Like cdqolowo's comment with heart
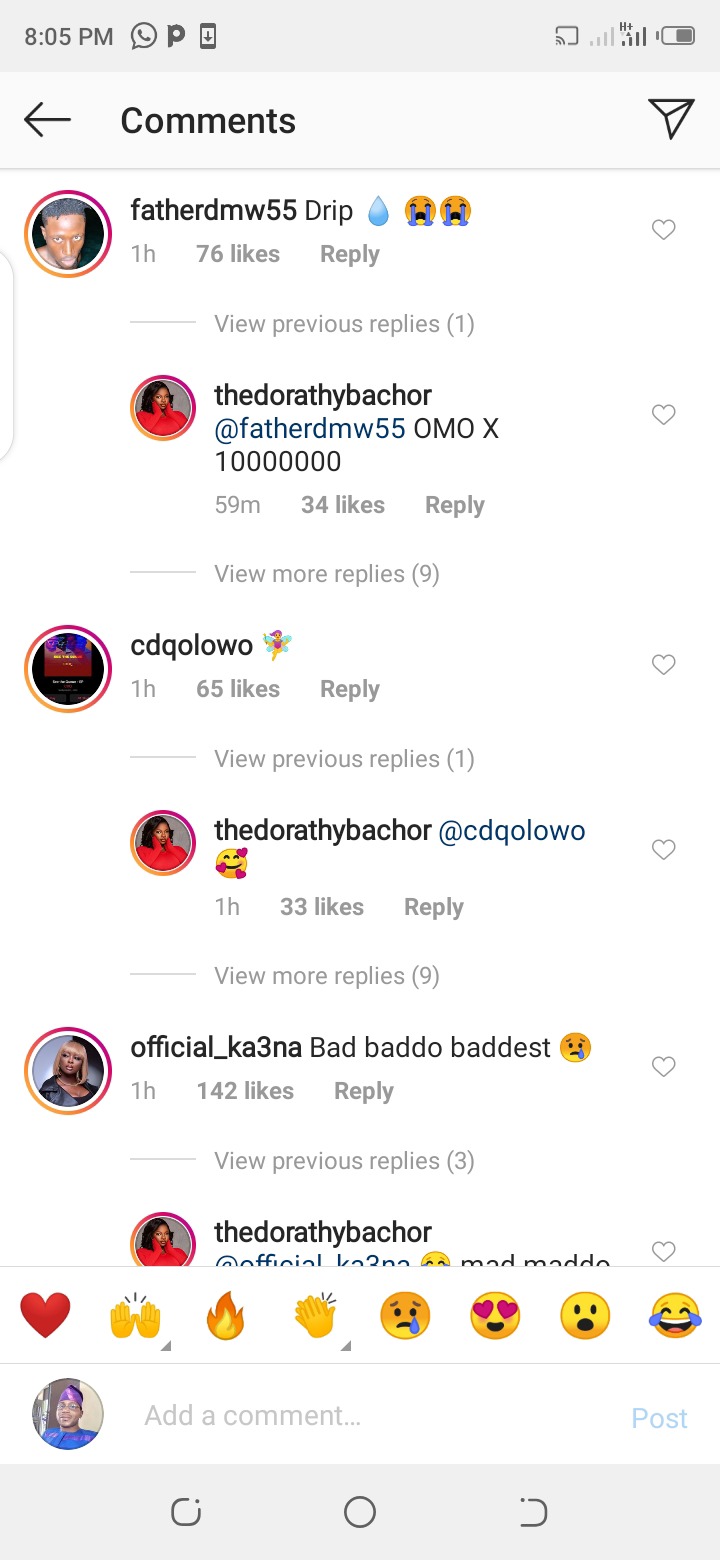 pos(664,664)
